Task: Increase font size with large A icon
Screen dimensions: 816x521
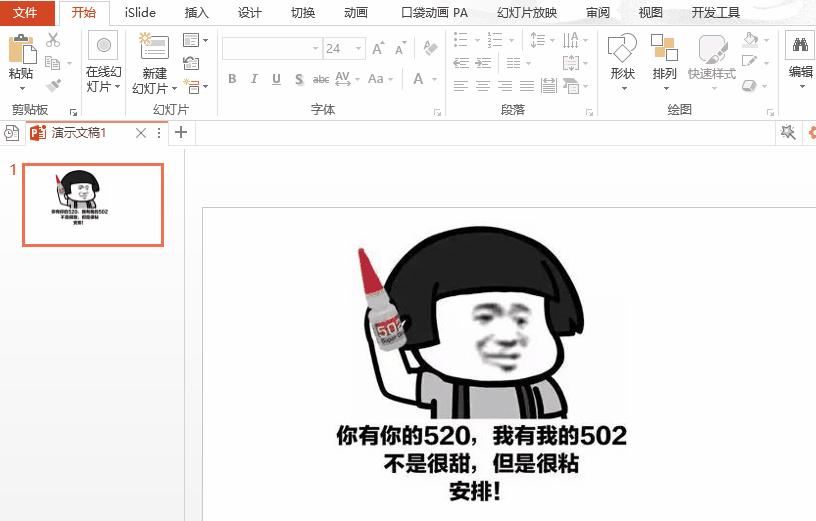Action: [378, 48]
